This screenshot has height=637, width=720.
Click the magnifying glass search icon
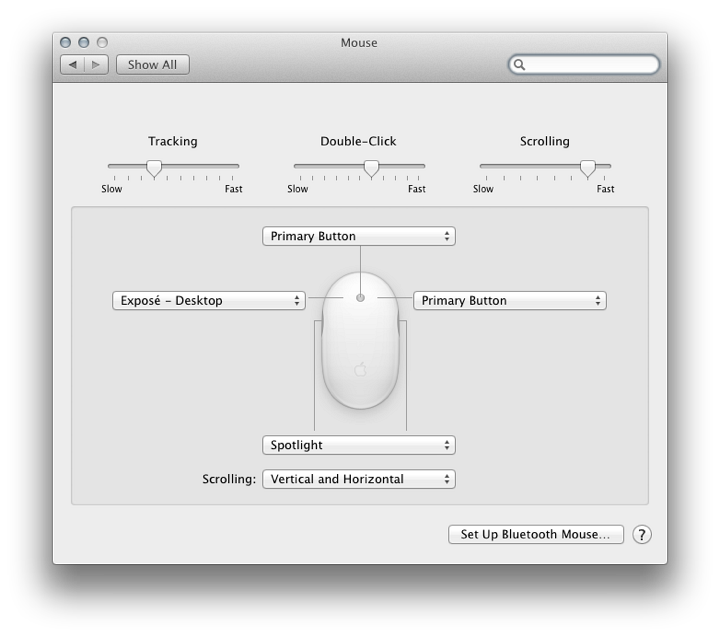tap(519, 64)
